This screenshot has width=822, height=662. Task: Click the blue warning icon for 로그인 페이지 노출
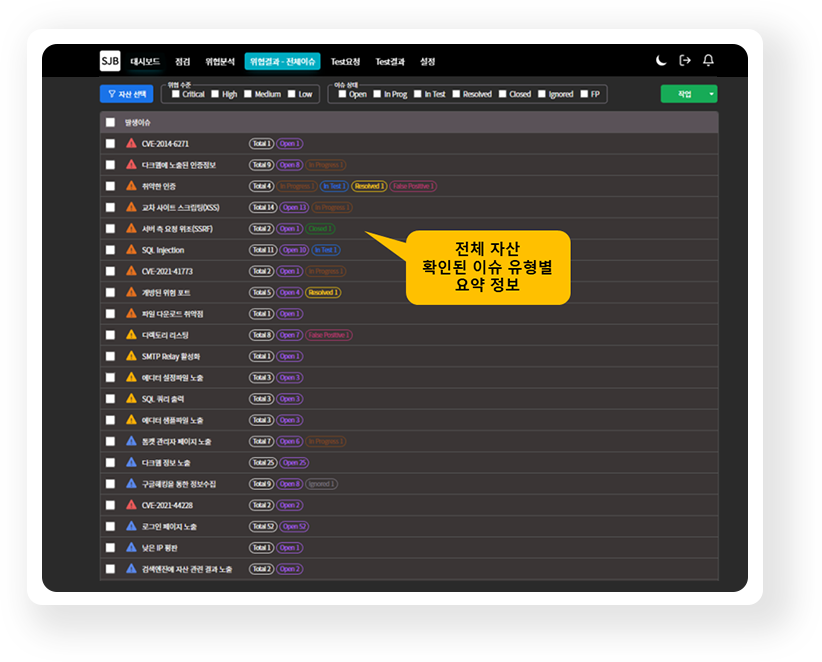coord(131,526)
